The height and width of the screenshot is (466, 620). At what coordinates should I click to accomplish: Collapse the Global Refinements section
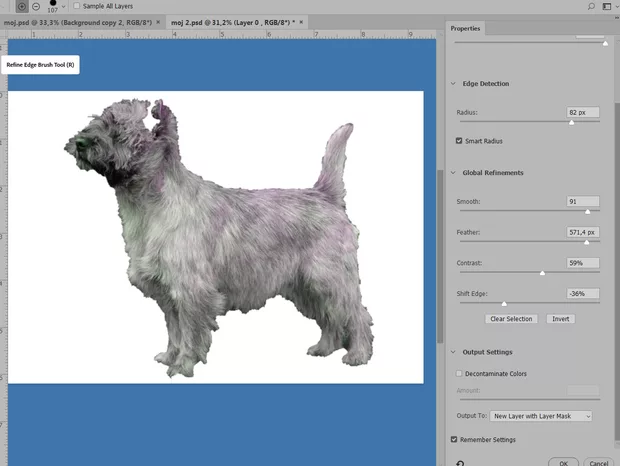pos(453,173)
